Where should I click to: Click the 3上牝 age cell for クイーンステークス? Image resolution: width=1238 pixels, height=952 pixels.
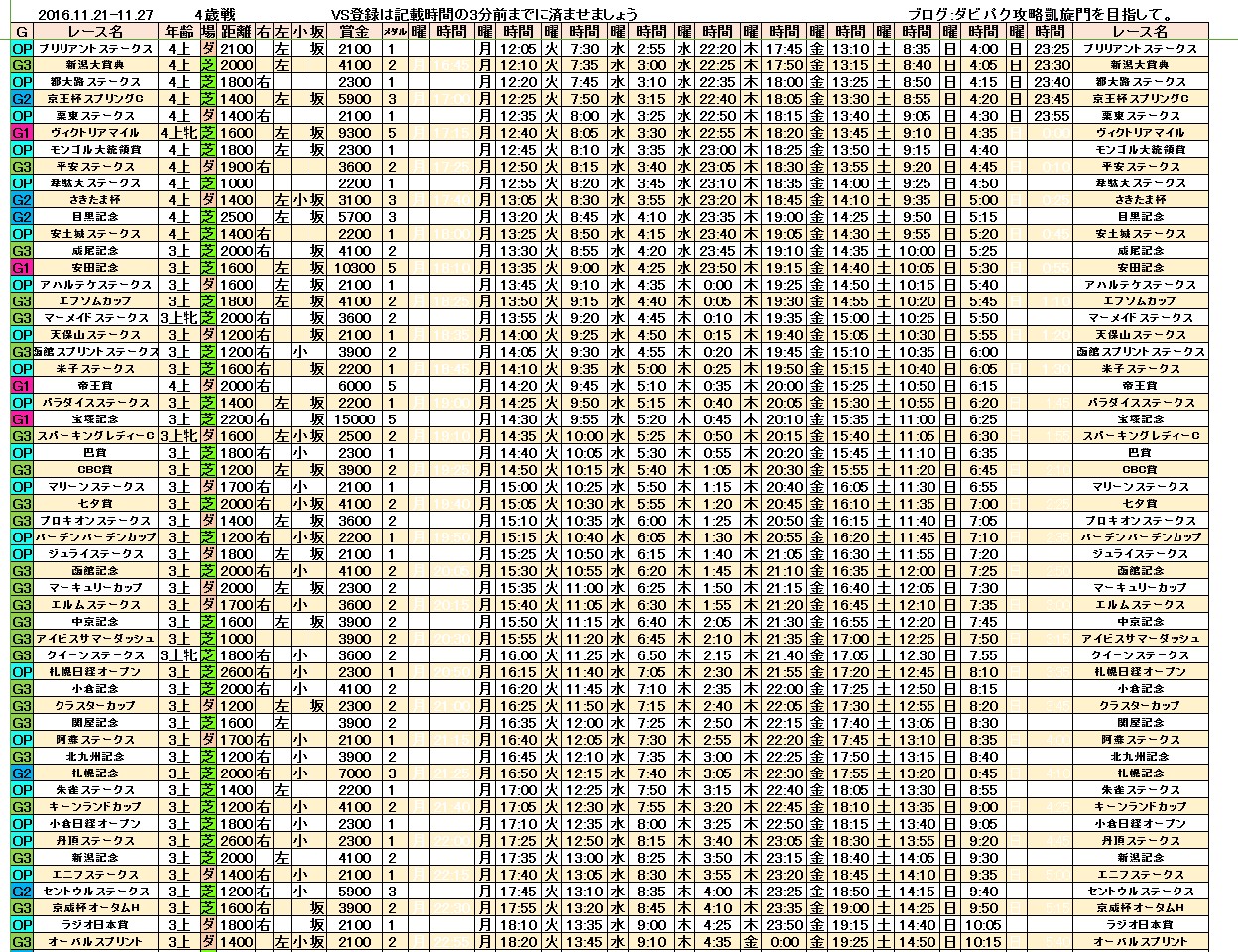pos(178,655)
